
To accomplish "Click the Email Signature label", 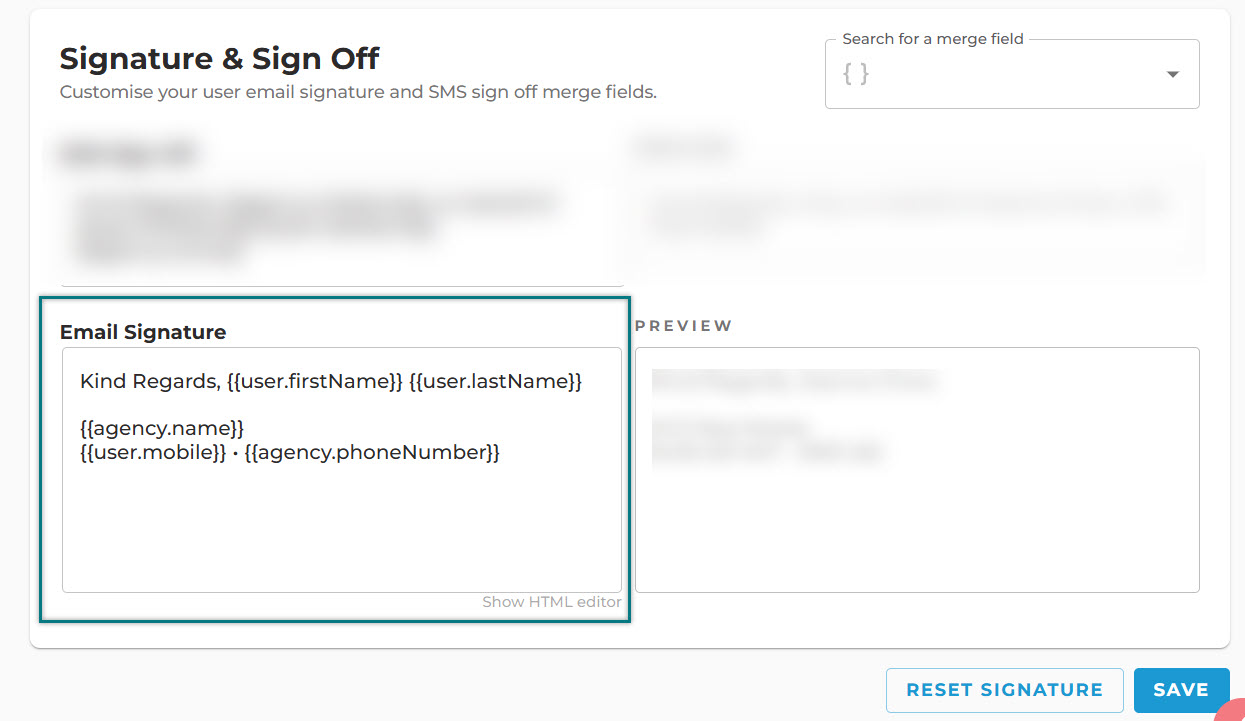I will click(x=143, y=332).
